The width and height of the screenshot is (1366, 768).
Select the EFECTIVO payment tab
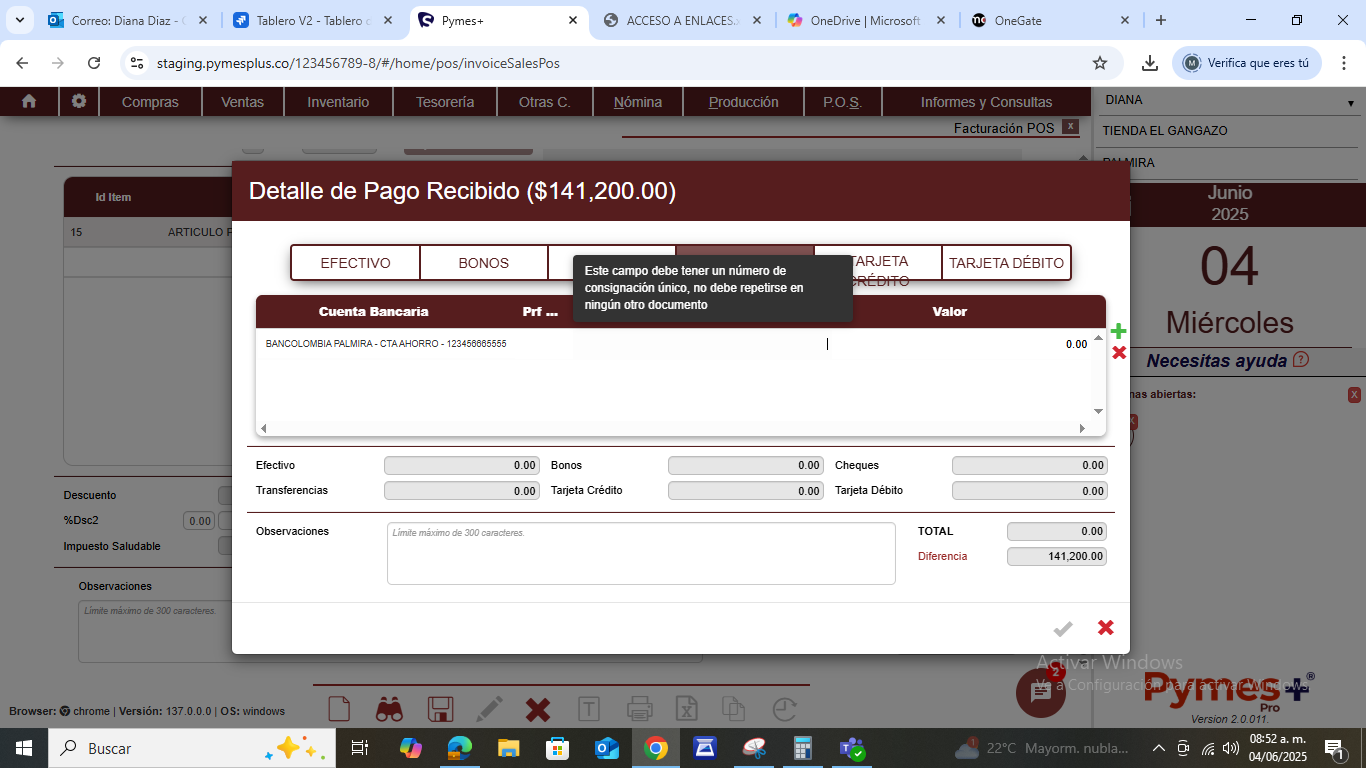point(355,263)
